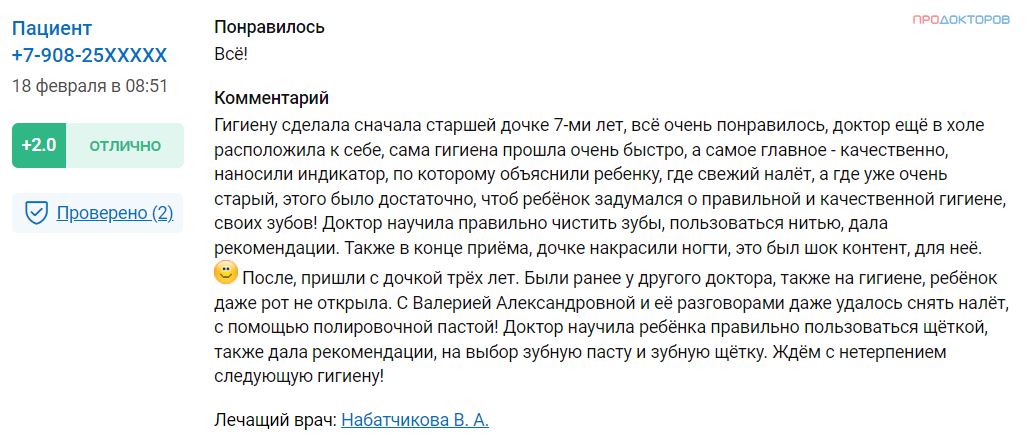Click the Комментарий section heading

click(x=271, y=99)
